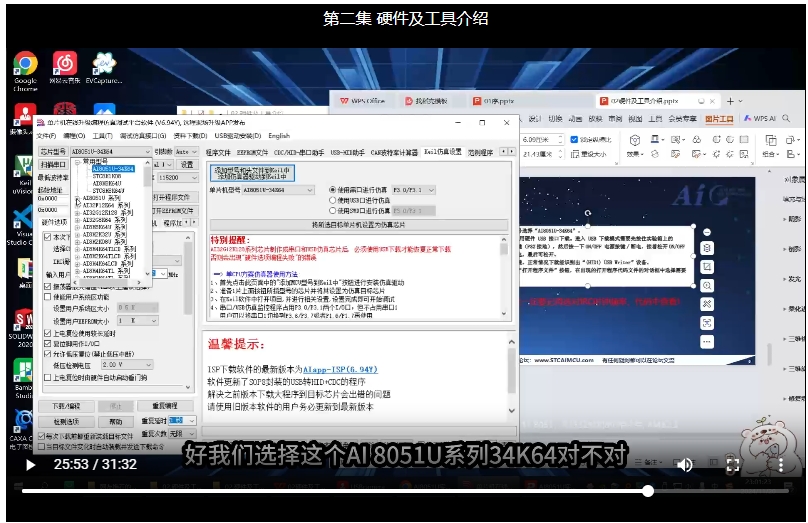Click the WPS floating toolbar zoom icon
The height and width of the screenshot is (523, 808).
[707, 285]
